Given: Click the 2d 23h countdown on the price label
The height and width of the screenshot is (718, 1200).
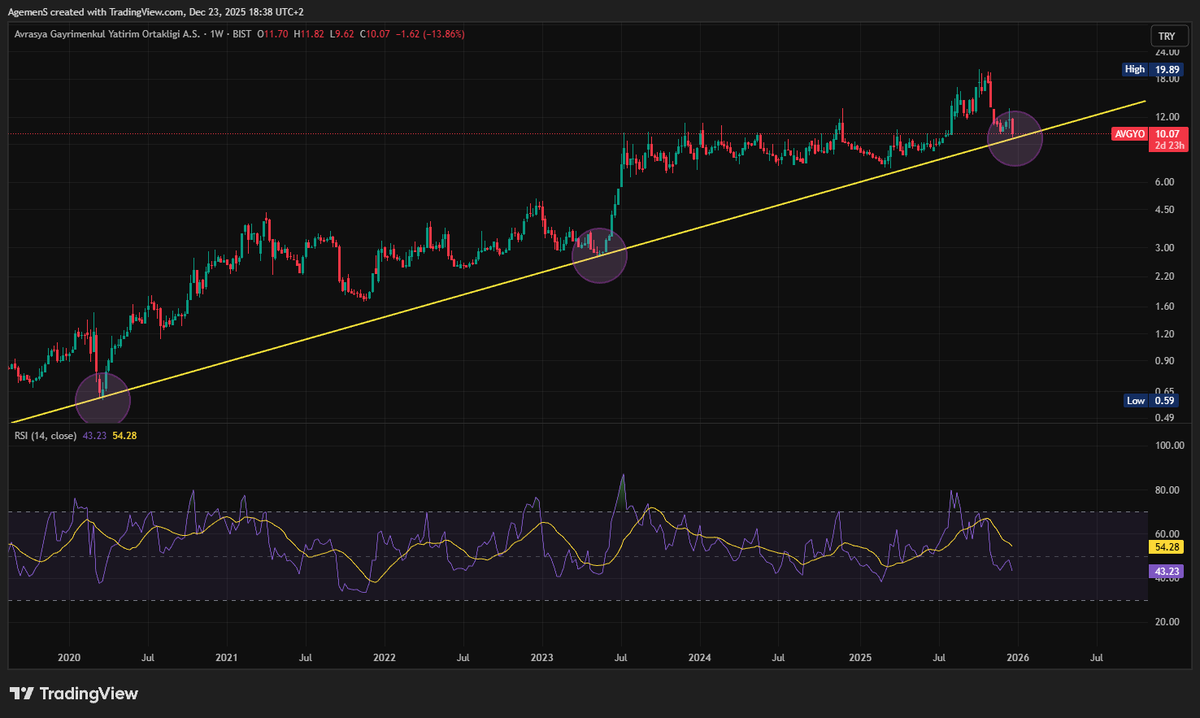Looking at the screenshot, I should coord(1168,146).
